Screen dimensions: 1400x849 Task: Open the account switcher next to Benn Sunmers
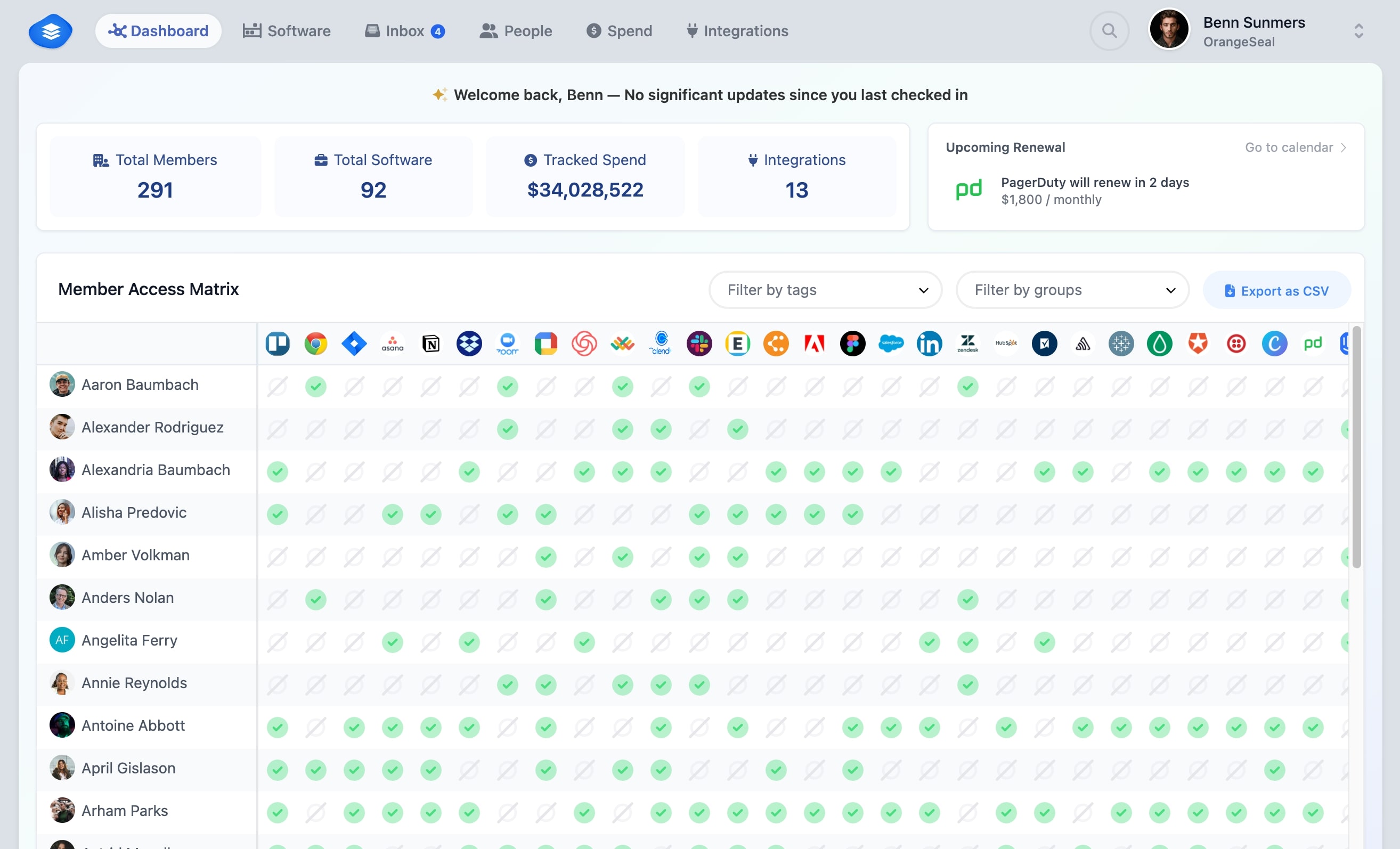pos(1359,31)
